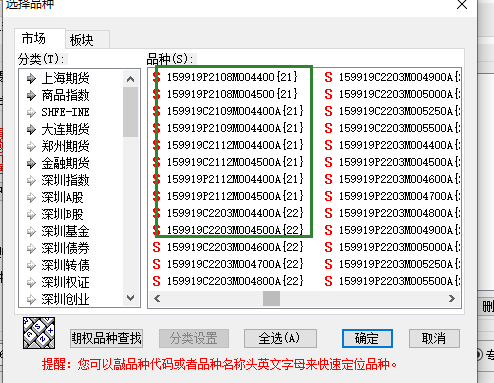Click the 期权品种查找 button

[106, 339]
